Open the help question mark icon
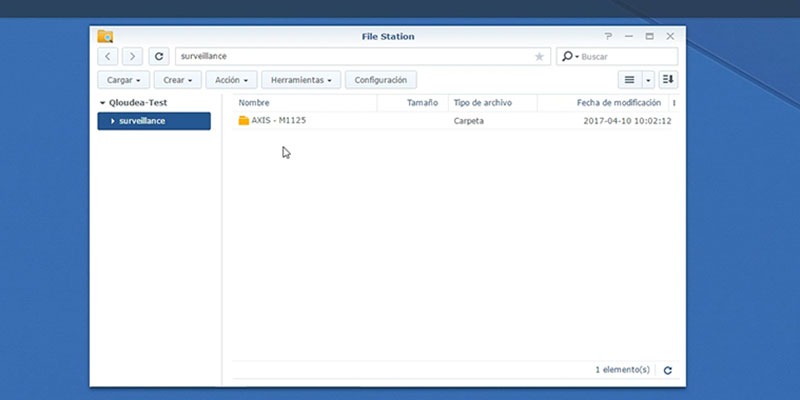This screenshot has height=400, width=800. coord(608,36)
